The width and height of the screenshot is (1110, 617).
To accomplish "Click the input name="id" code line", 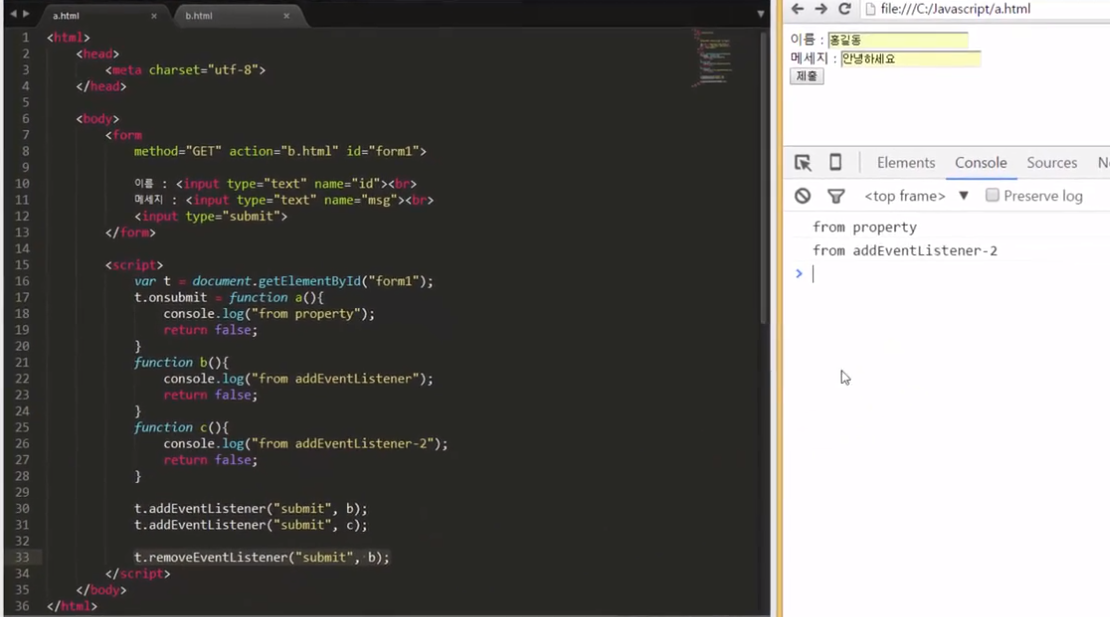I will point(275,184).
